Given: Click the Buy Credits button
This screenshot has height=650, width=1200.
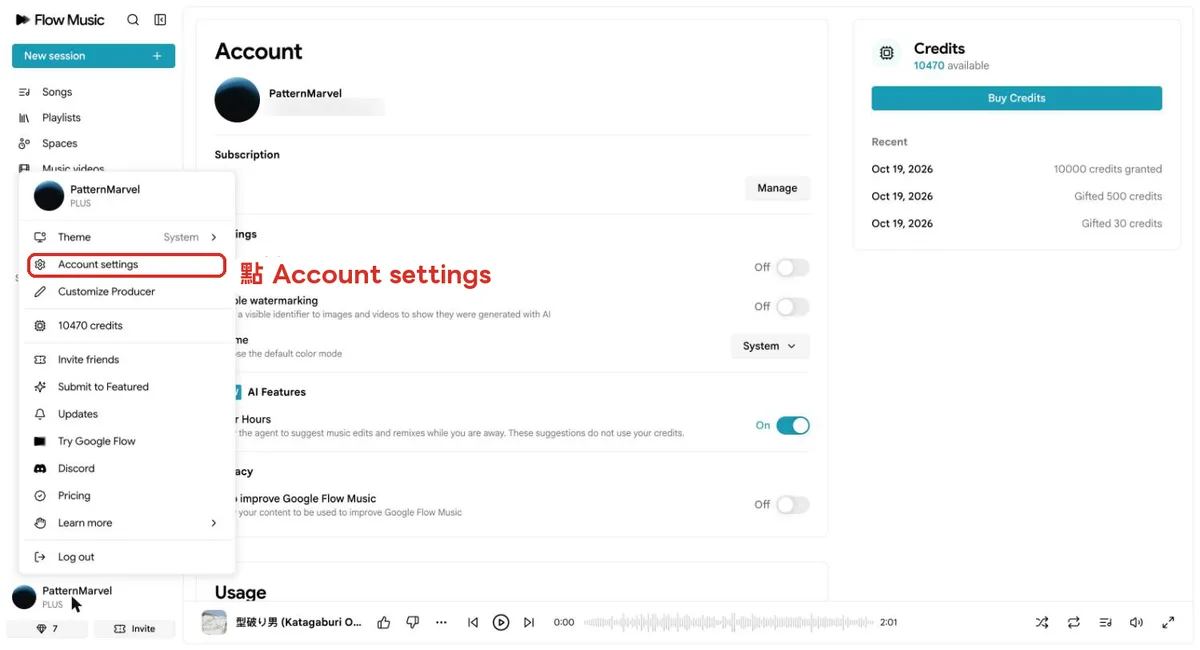Looking at the screenshot, I should pyautogui.click(x=1016, y=98).
